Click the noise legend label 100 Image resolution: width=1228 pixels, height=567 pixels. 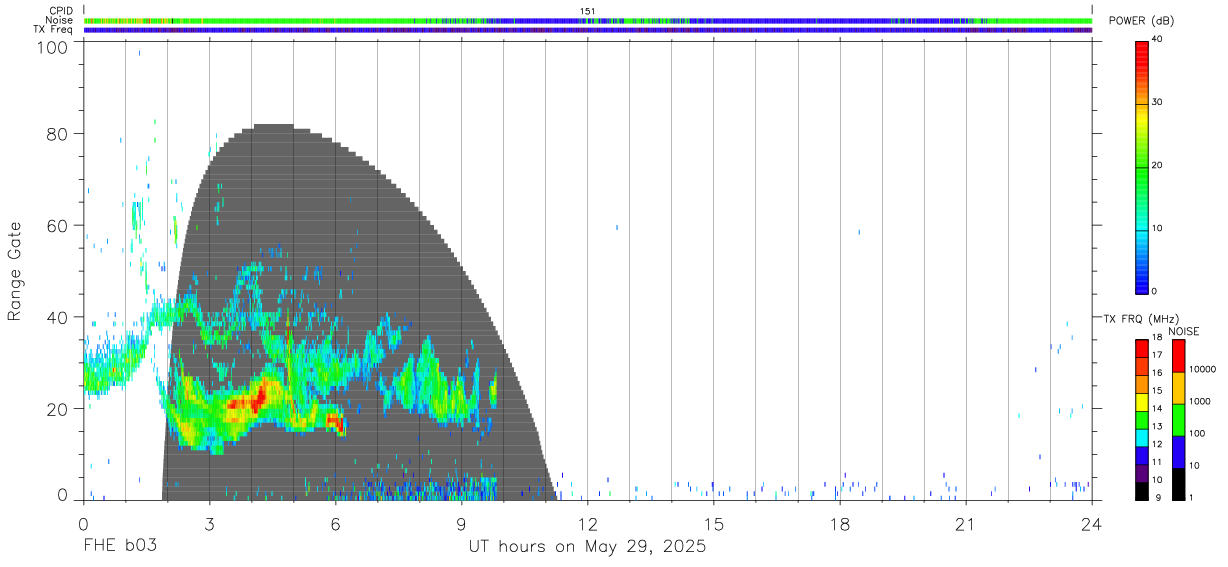point(1197,433)
